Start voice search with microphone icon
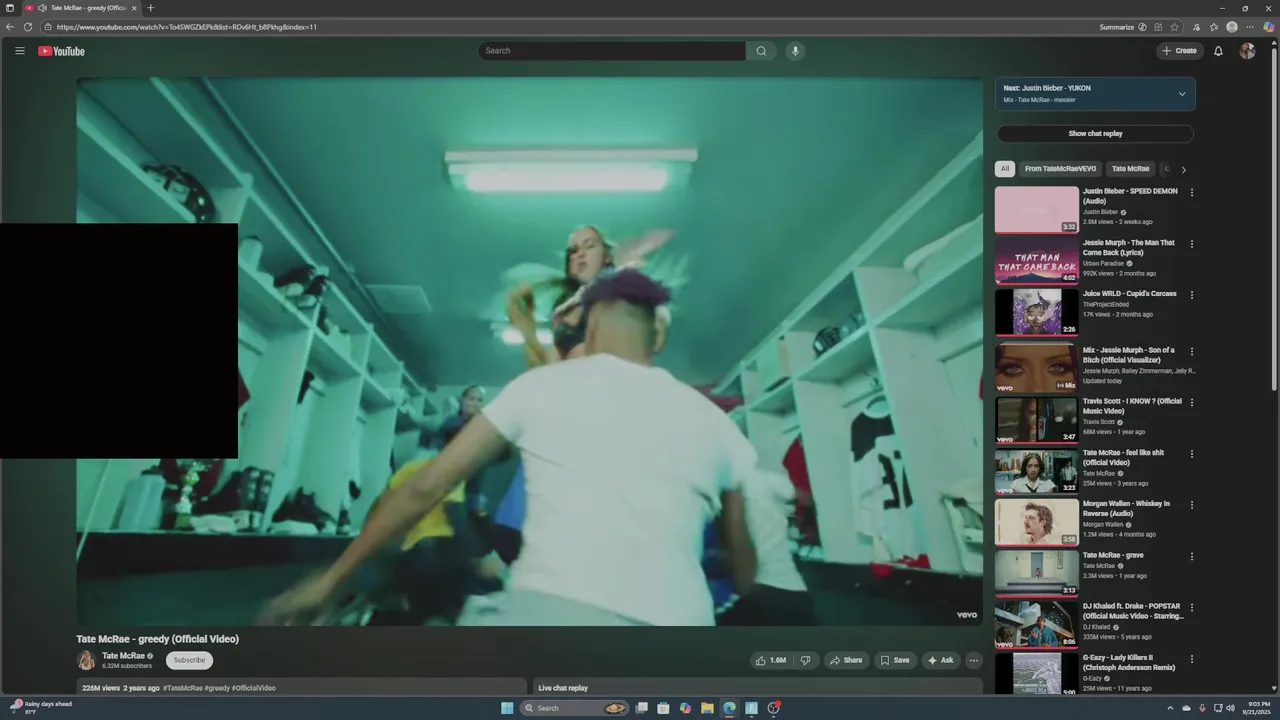This screenshot has height=720, width=1280. click(x=795, y=51)
